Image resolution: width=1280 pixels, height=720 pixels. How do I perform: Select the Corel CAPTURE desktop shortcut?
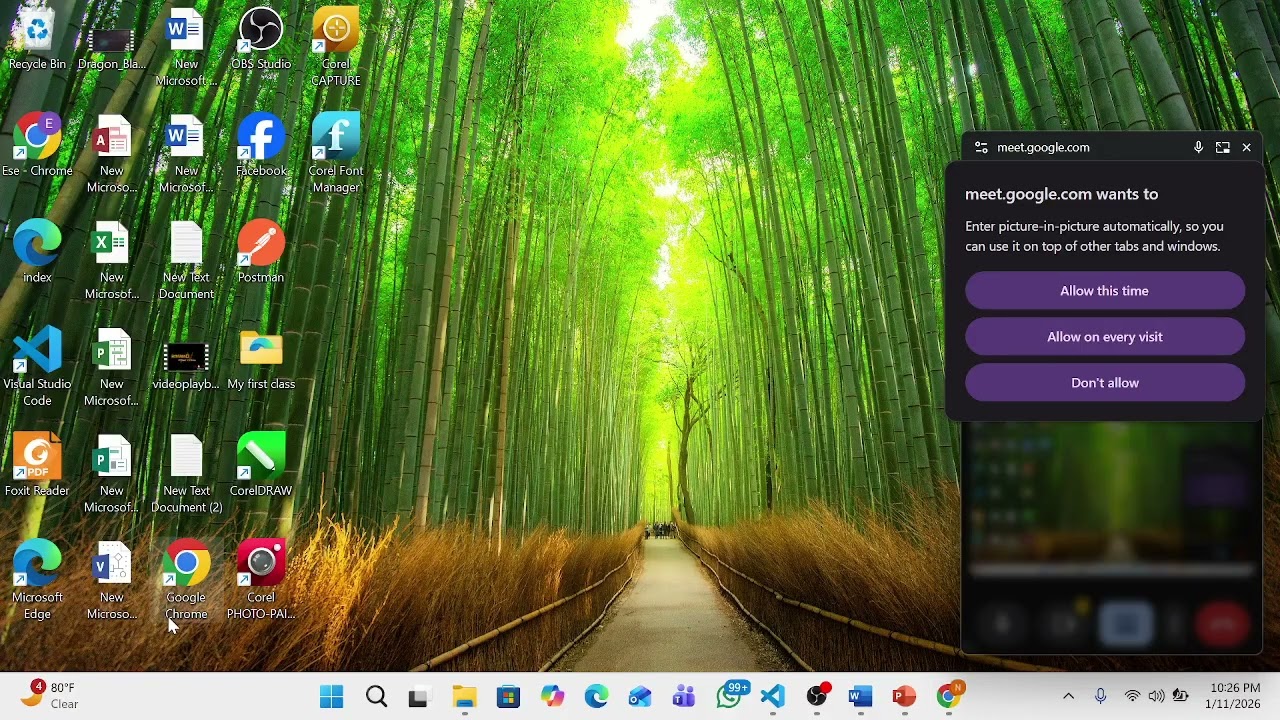tap(336, 48)
